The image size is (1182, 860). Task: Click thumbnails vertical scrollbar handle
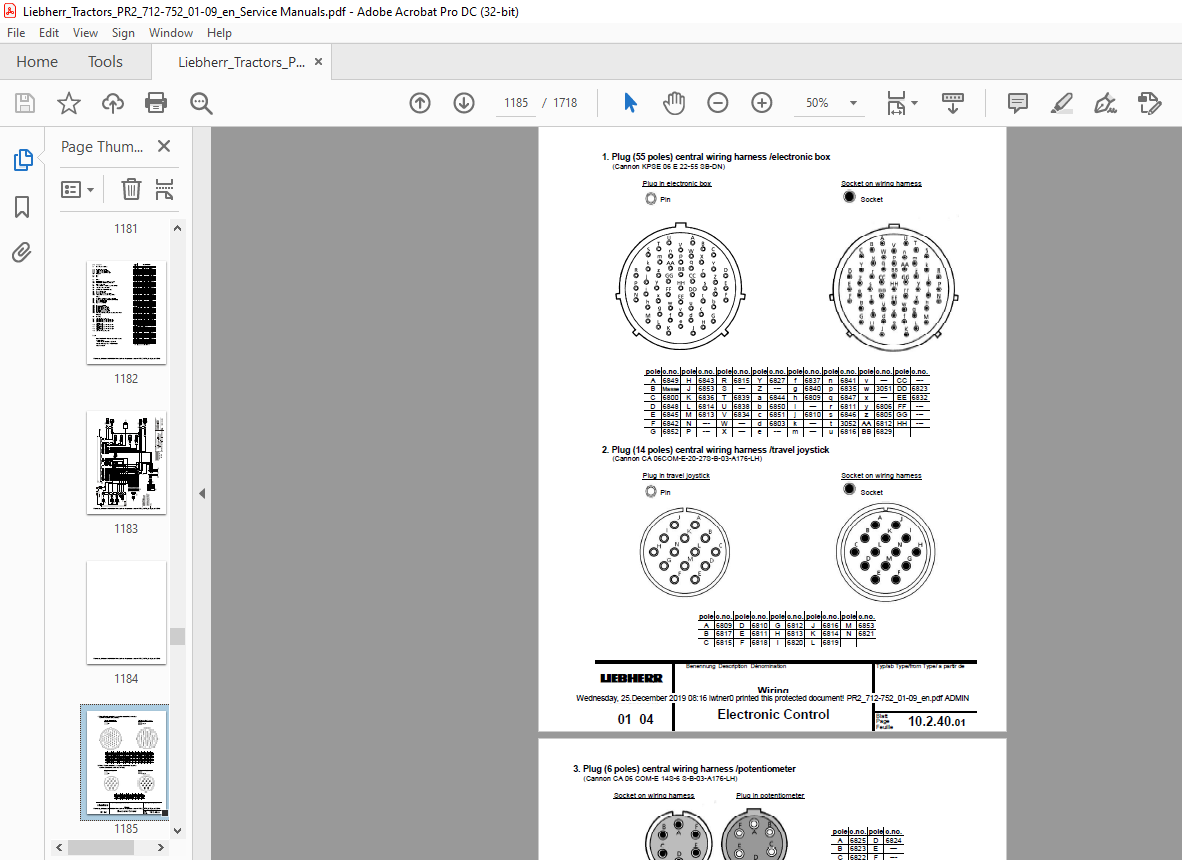click(177, 636)
